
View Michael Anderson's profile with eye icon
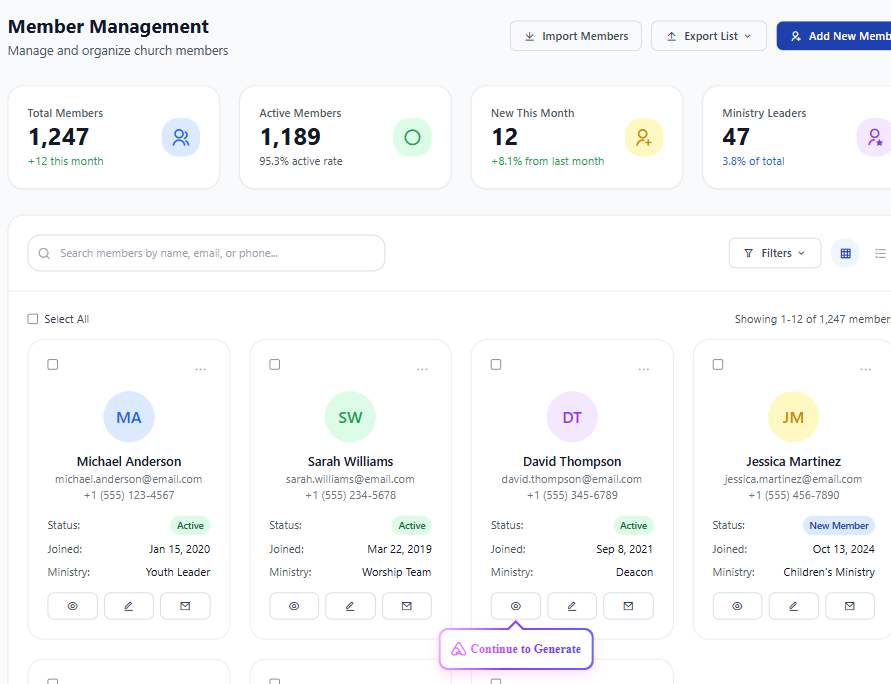coord(73,606)
